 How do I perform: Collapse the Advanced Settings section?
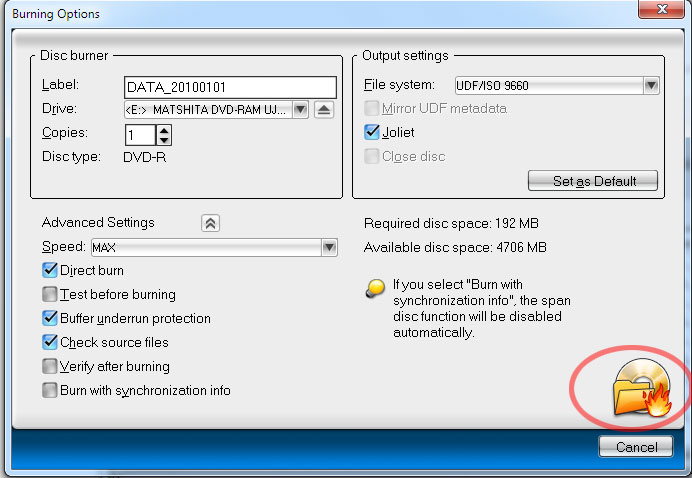coord(211,223)
